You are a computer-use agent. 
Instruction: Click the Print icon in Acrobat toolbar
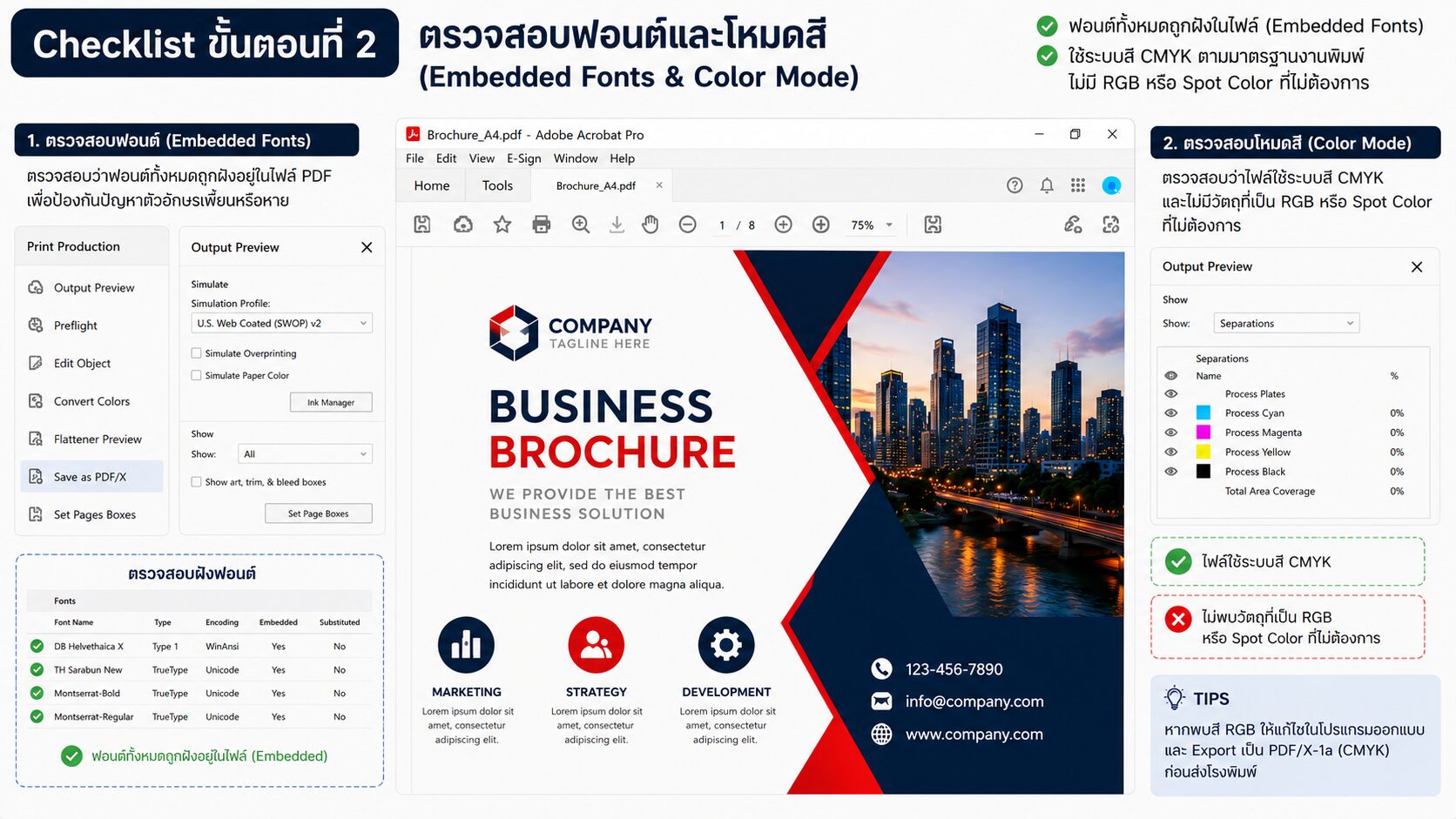tap(542, 225)
